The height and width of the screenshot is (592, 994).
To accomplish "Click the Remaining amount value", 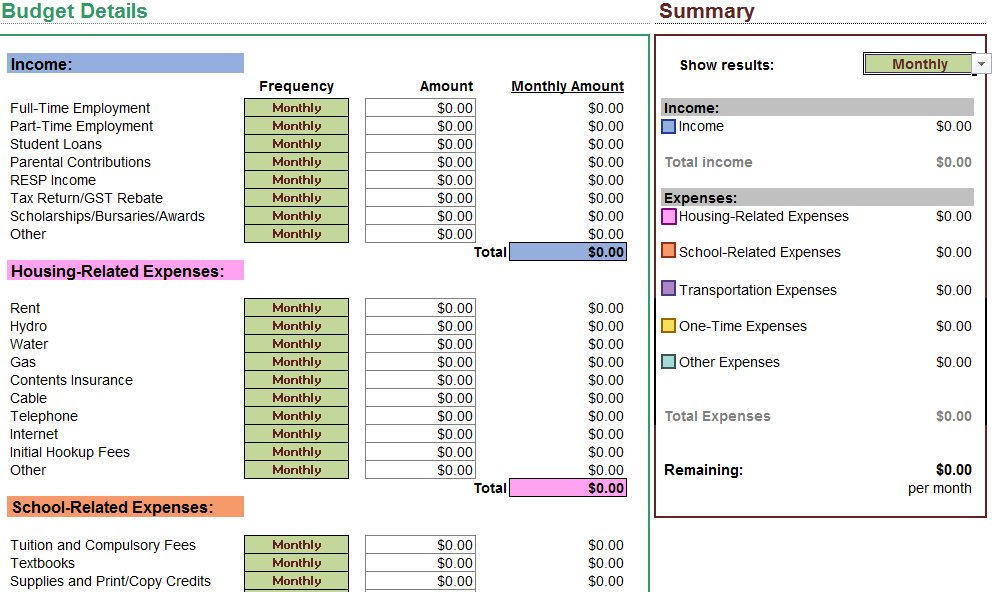I will click(953, 470).
